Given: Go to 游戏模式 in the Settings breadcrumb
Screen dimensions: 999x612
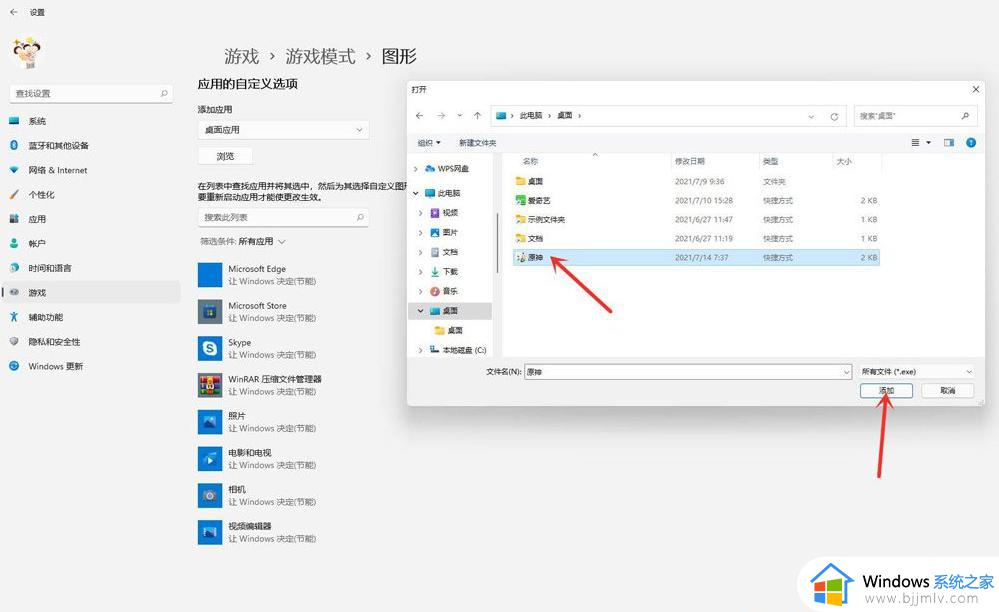Looking at the screenshot, I should tap(320, 57).
